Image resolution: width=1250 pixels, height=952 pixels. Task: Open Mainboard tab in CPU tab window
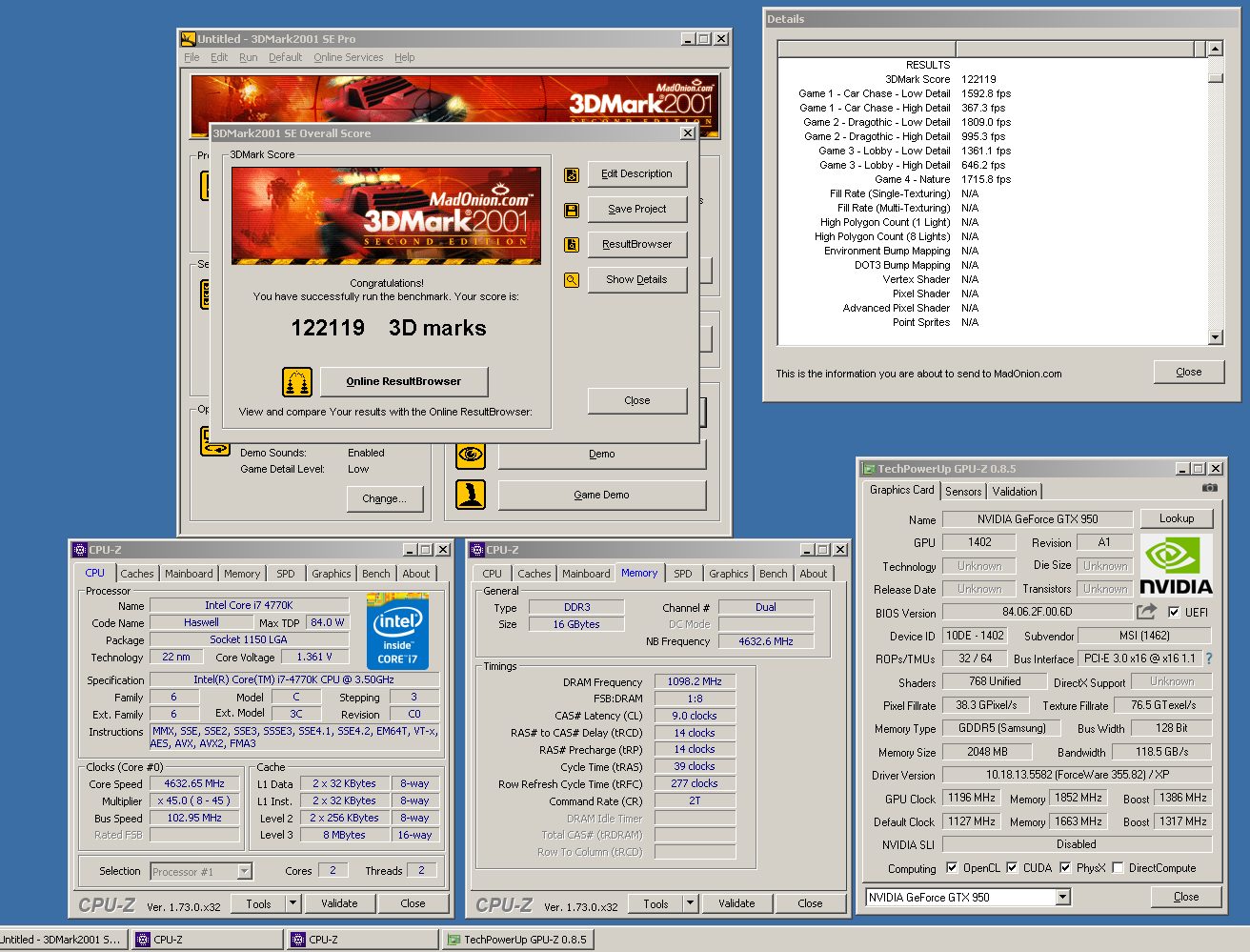pos(189,574)
